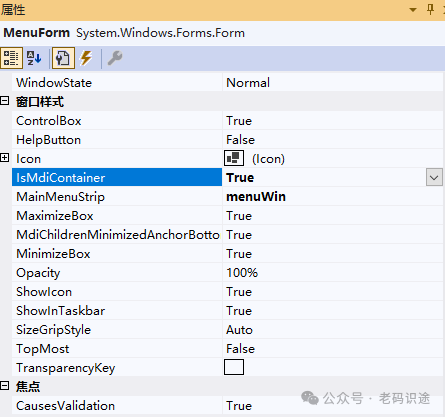Click the Normal value of WindowState
The width and height of the screenshot is (445, 417).
point(248,83)
